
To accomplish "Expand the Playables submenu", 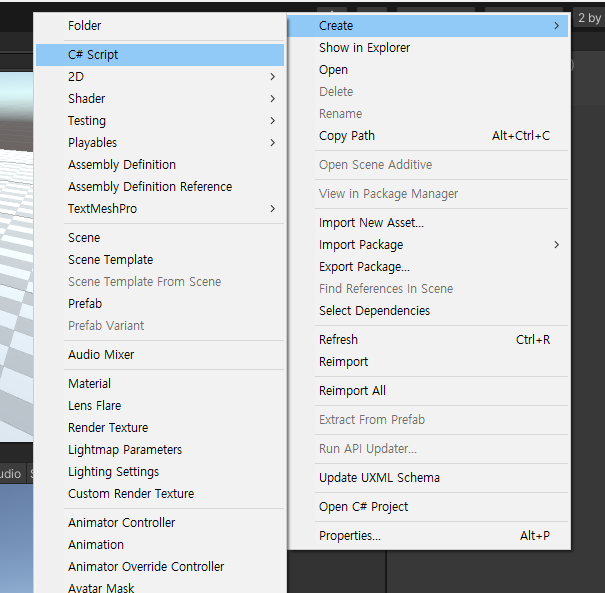I will point(160,143).
